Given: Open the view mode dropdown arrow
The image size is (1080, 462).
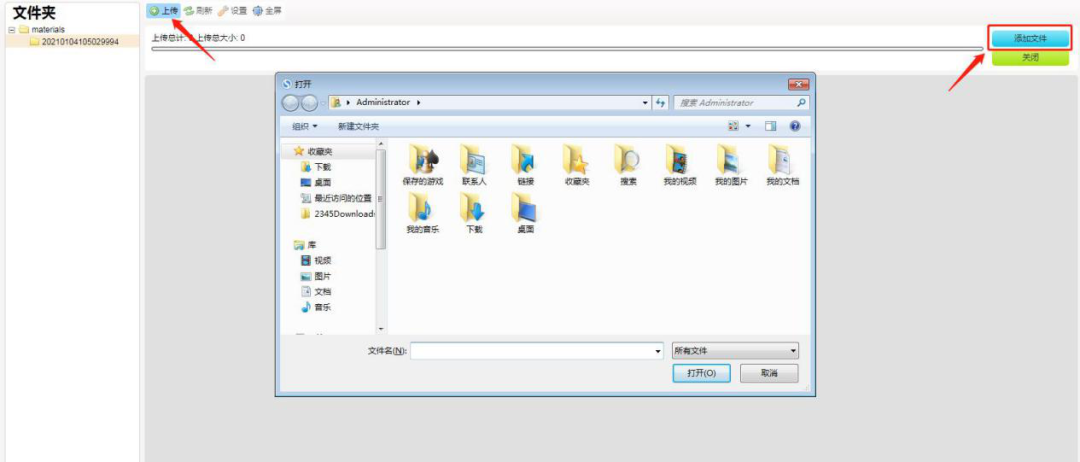Looking at the screenshot, I should click(x=748, y=126).
